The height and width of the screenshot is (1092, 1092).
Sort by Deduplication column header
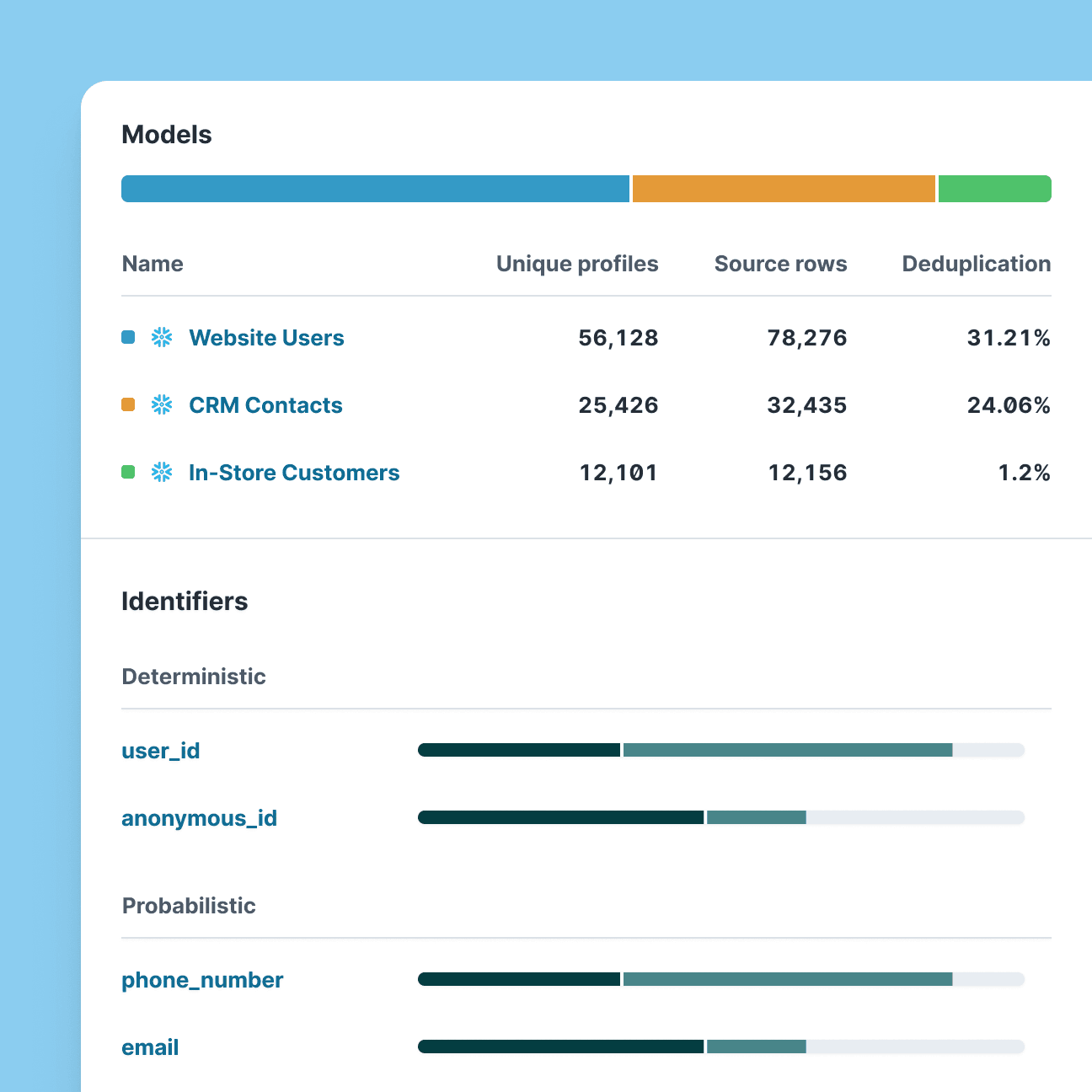(976, 264)
